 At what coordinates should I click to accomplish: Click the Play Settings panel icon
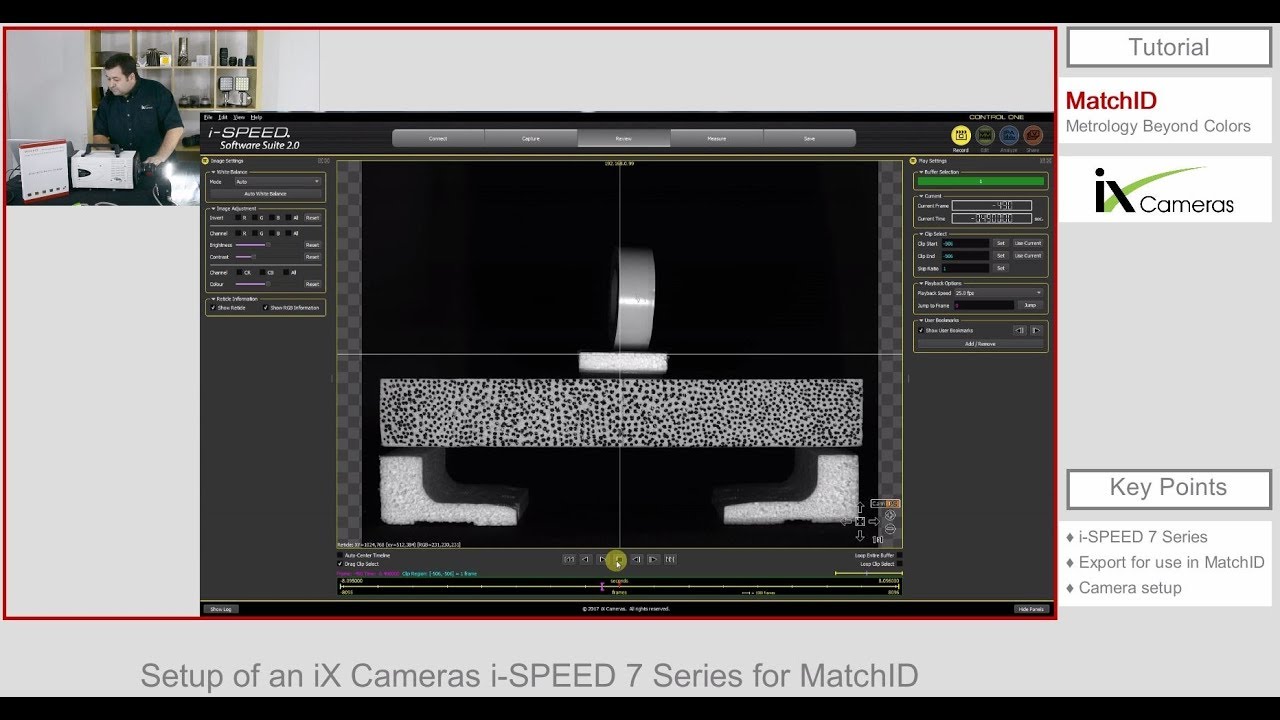click(x=913, y=161)
